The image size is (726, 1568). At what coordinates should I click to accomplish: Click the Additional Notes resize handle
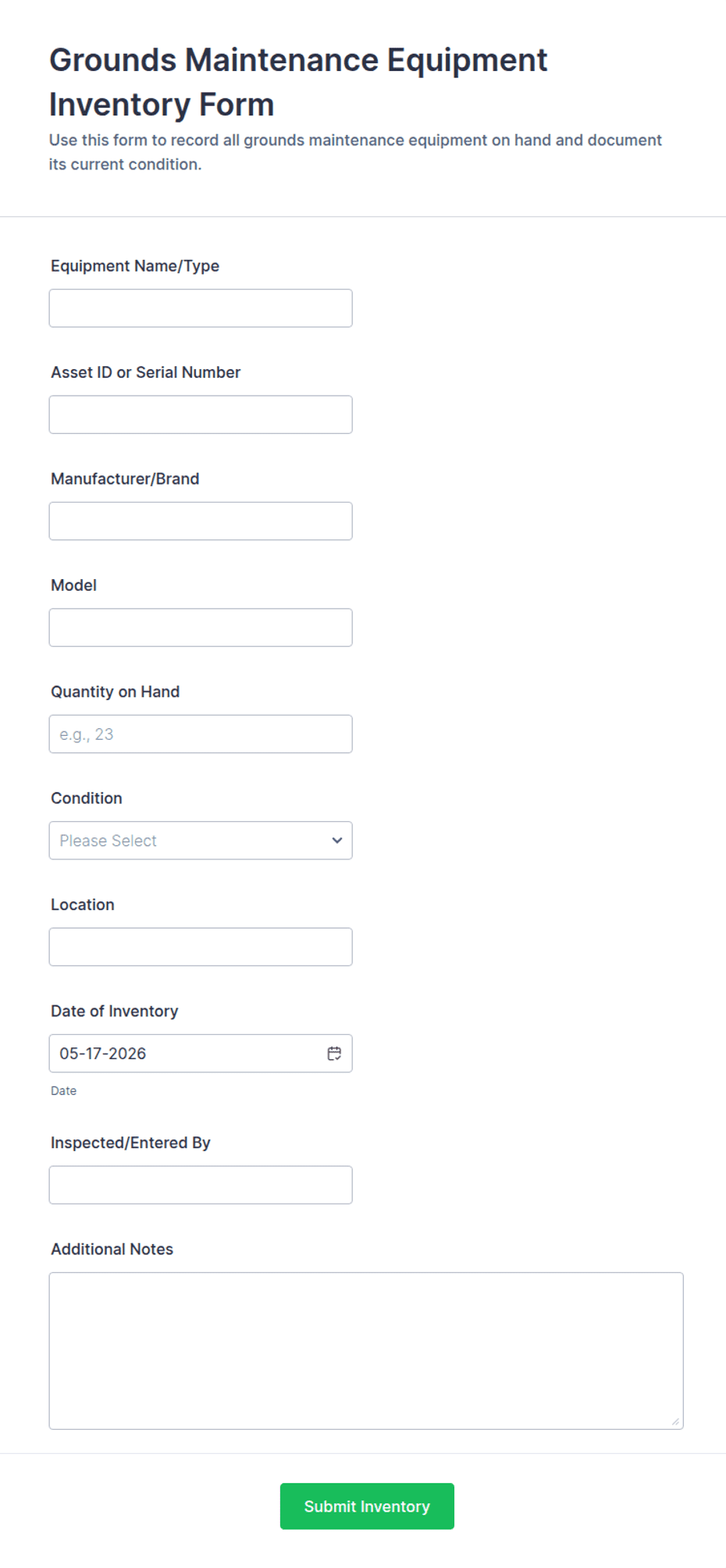tap(675, 1421)
